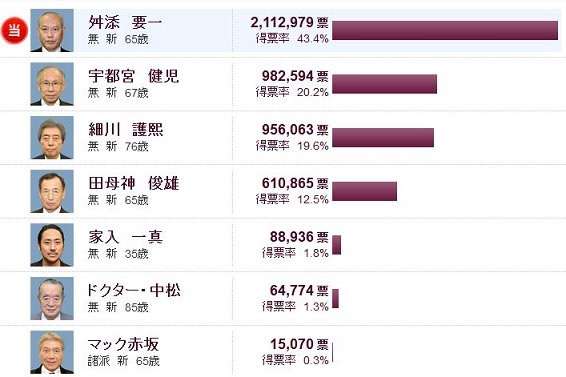Click the マック赤坂 candidate name
The width and height of the screenshot is (566, 377).
pyautogui.click(x=123, y=344)
